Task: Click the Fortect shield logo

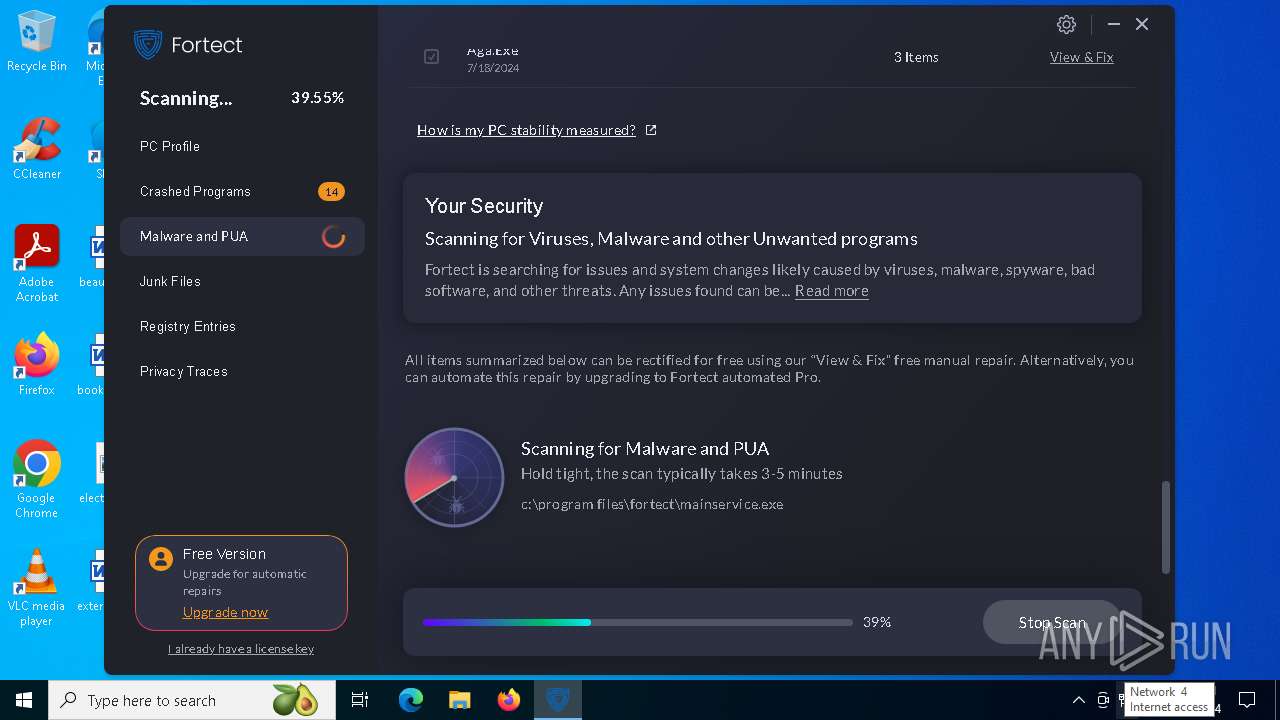Action: tap(148, 45)
